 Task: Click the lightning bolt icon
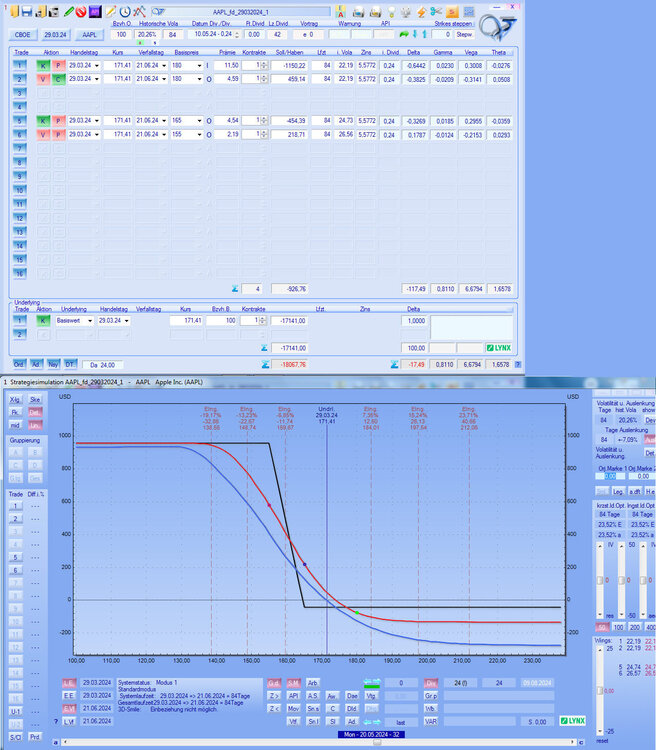(x=422, y=12)
